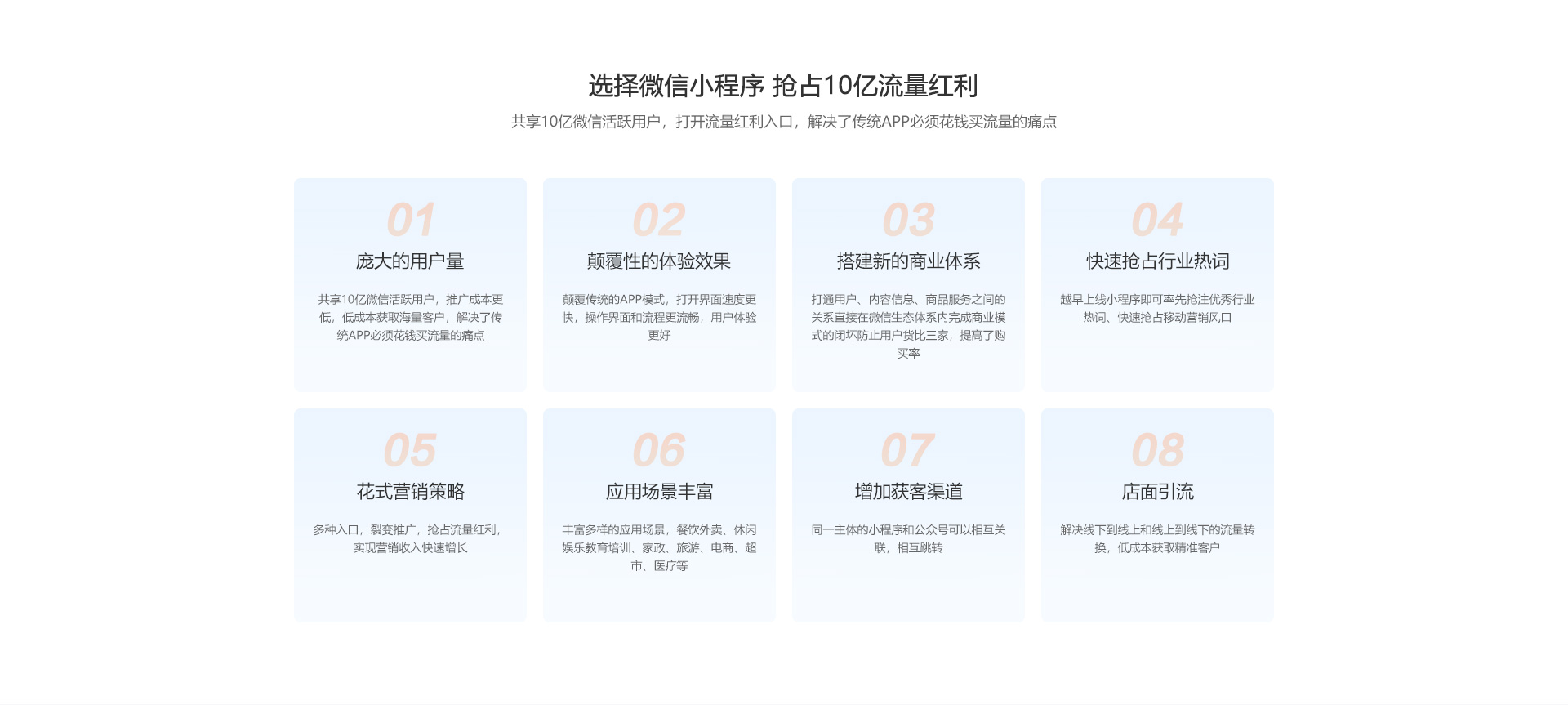This screenshot has height=705, width=1568.
Task: Click the 02 number graphic
Action: click(x=659, y=220)
